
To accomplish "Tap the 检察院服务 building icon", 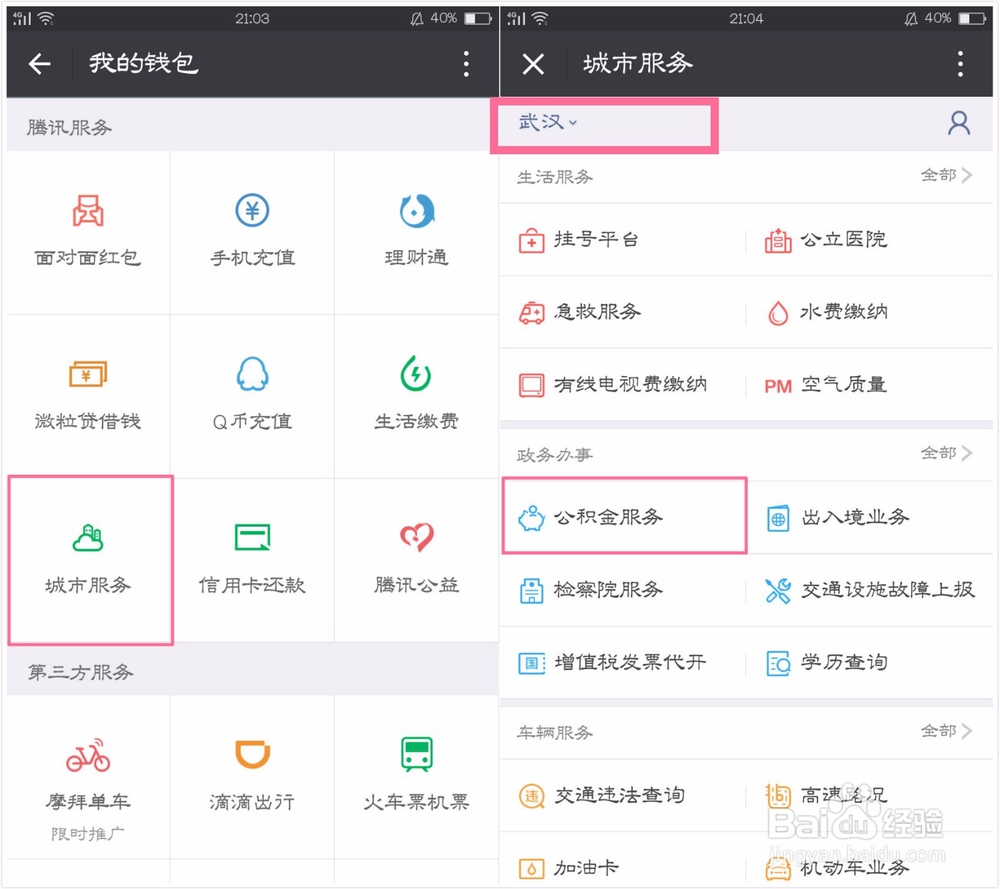I will pyautogui.click(x=531, y=591).
